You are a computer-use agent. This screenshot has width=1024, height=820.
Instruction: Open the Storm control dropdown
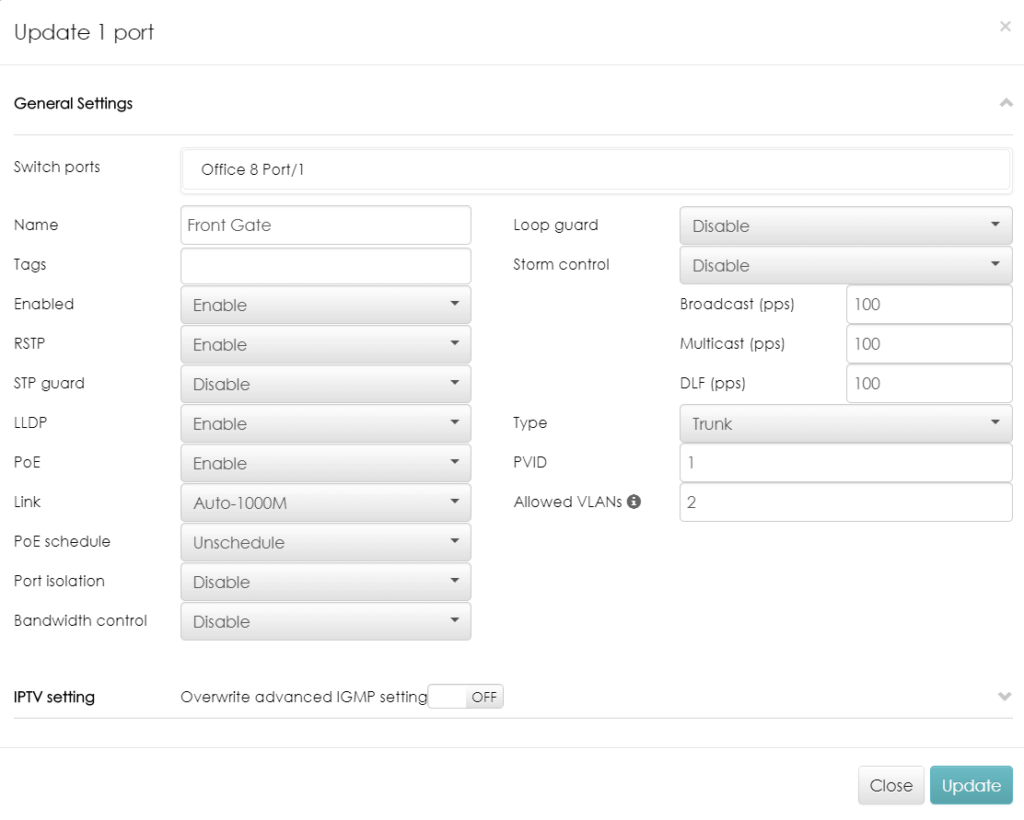point(845,266)
